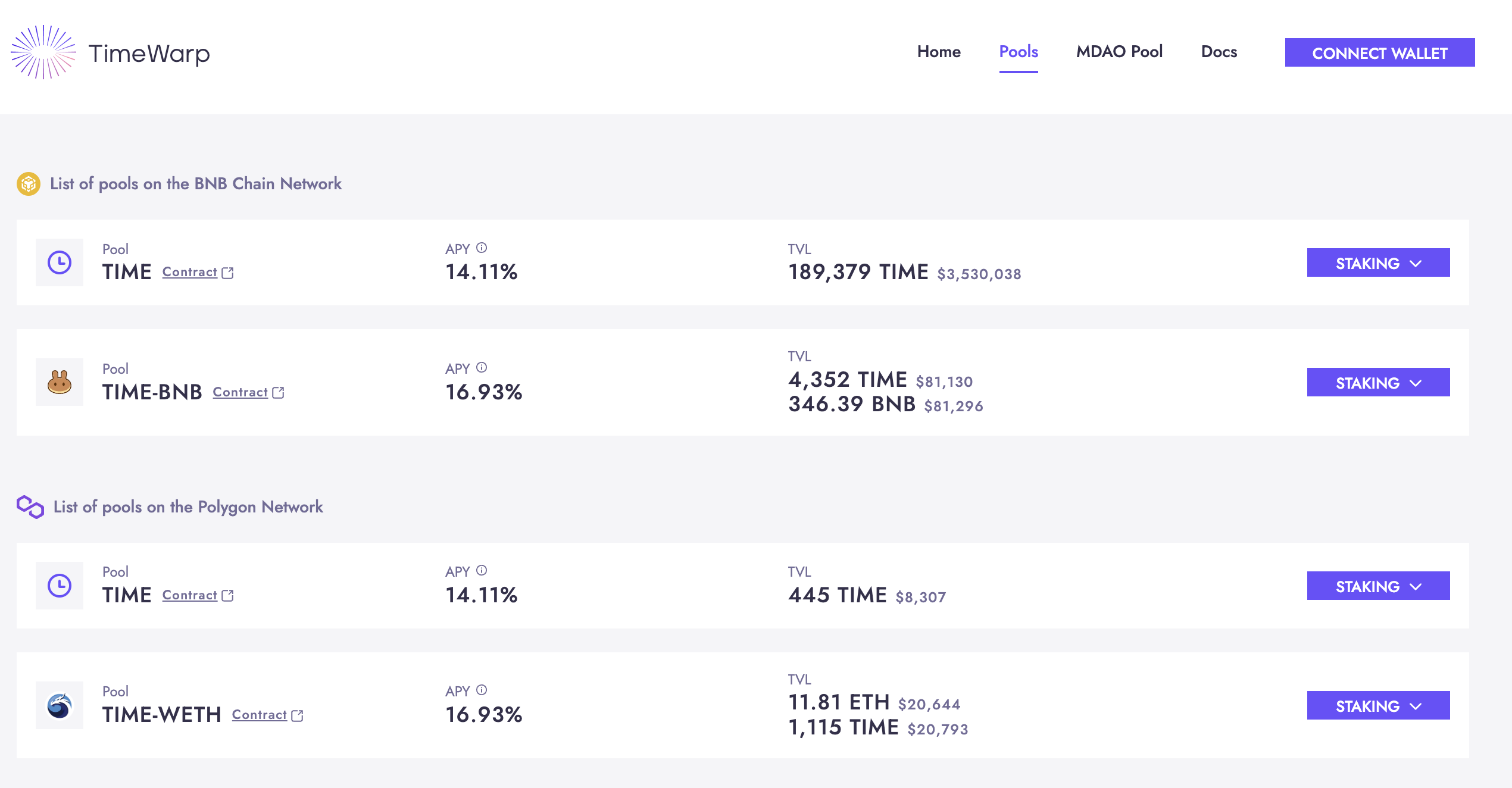The width and height of the screenshot is (1512, 788).
Task: Click the '4,352 TIME' TVL value
Action: [848, 379]
